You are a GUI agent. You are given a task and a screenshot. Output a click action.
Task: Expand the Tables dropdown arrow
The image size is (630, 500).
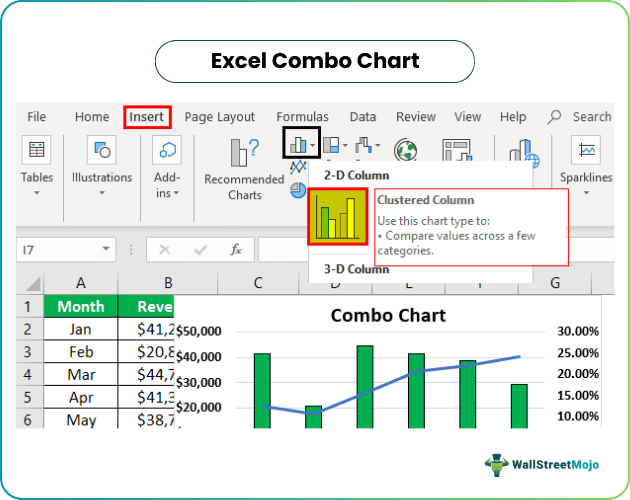[x=37, y=193]
